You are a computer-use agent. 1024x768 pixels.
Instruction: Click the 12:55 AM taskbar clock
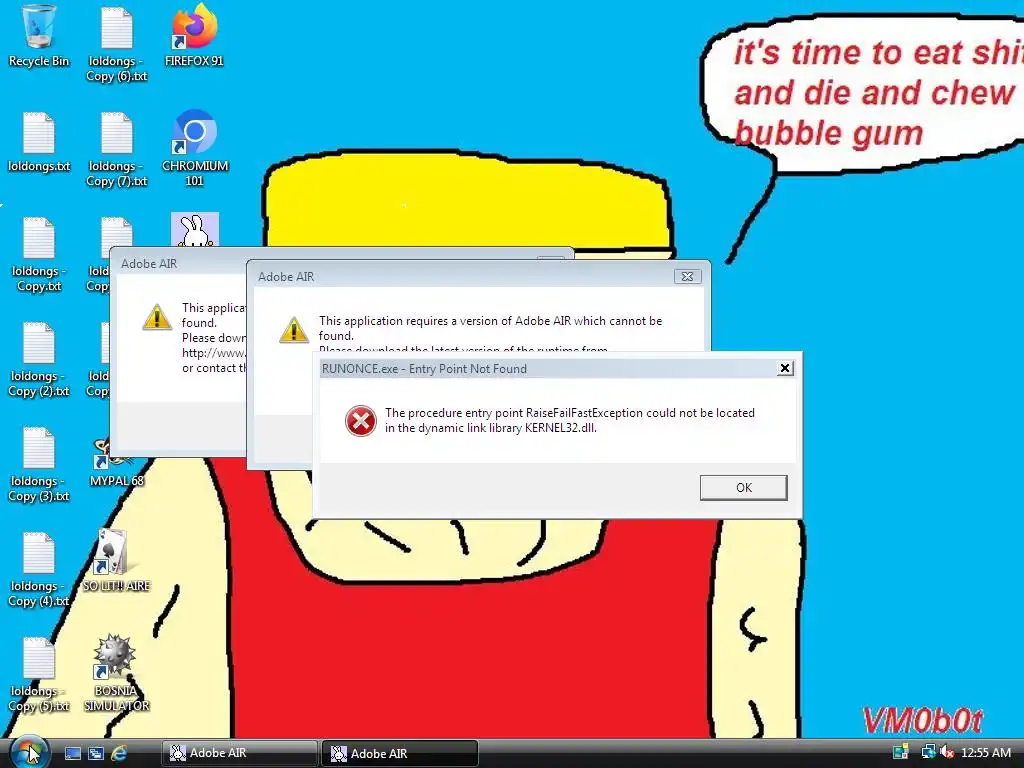[985, 752]
